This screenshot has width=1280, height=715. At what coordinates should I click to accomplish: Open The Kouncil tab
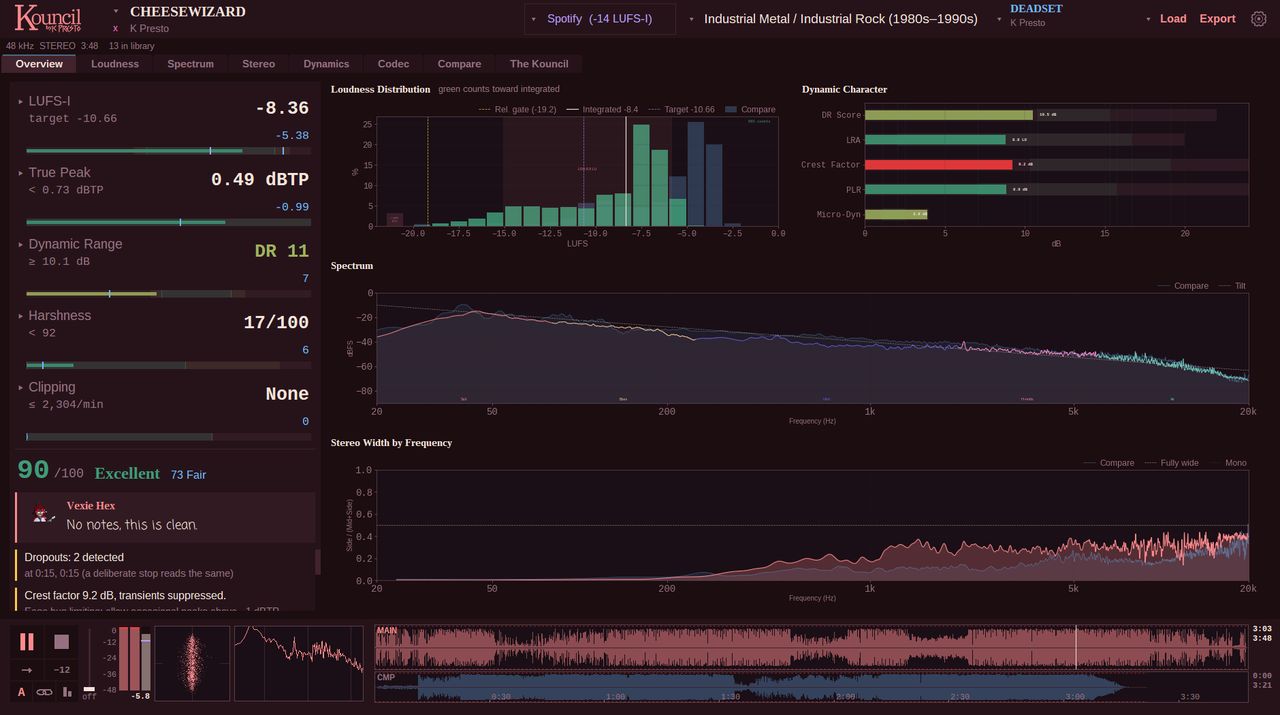[x=539, y=64]
